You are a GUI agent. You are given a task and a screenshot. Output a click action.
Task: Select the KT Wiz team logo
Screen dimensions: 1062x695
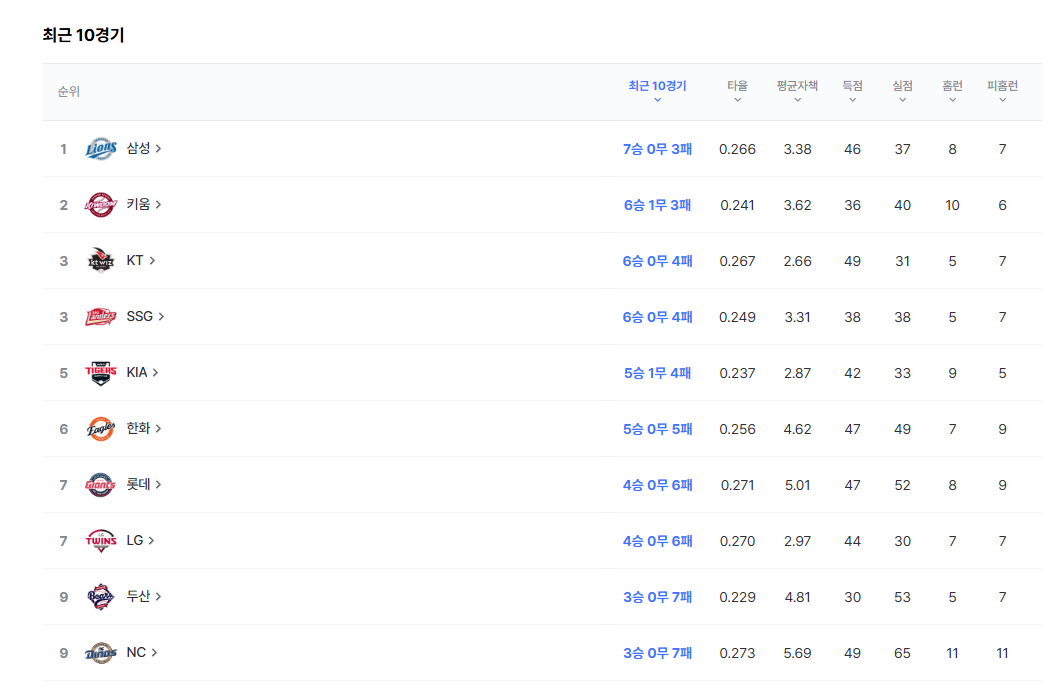coord(100,260)
